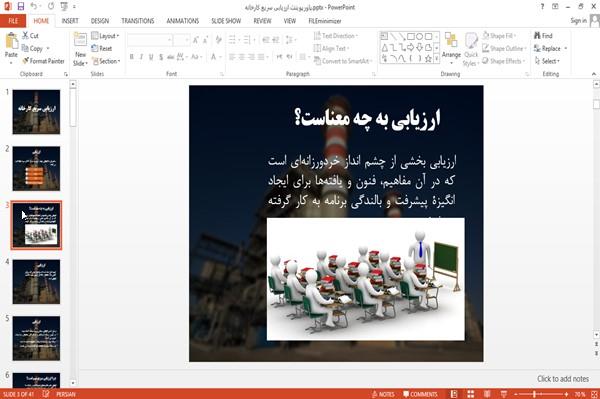Open the FILE tab
Image resolution: width=600 pixels, height=399 pixels.
[x=13, y=21]
